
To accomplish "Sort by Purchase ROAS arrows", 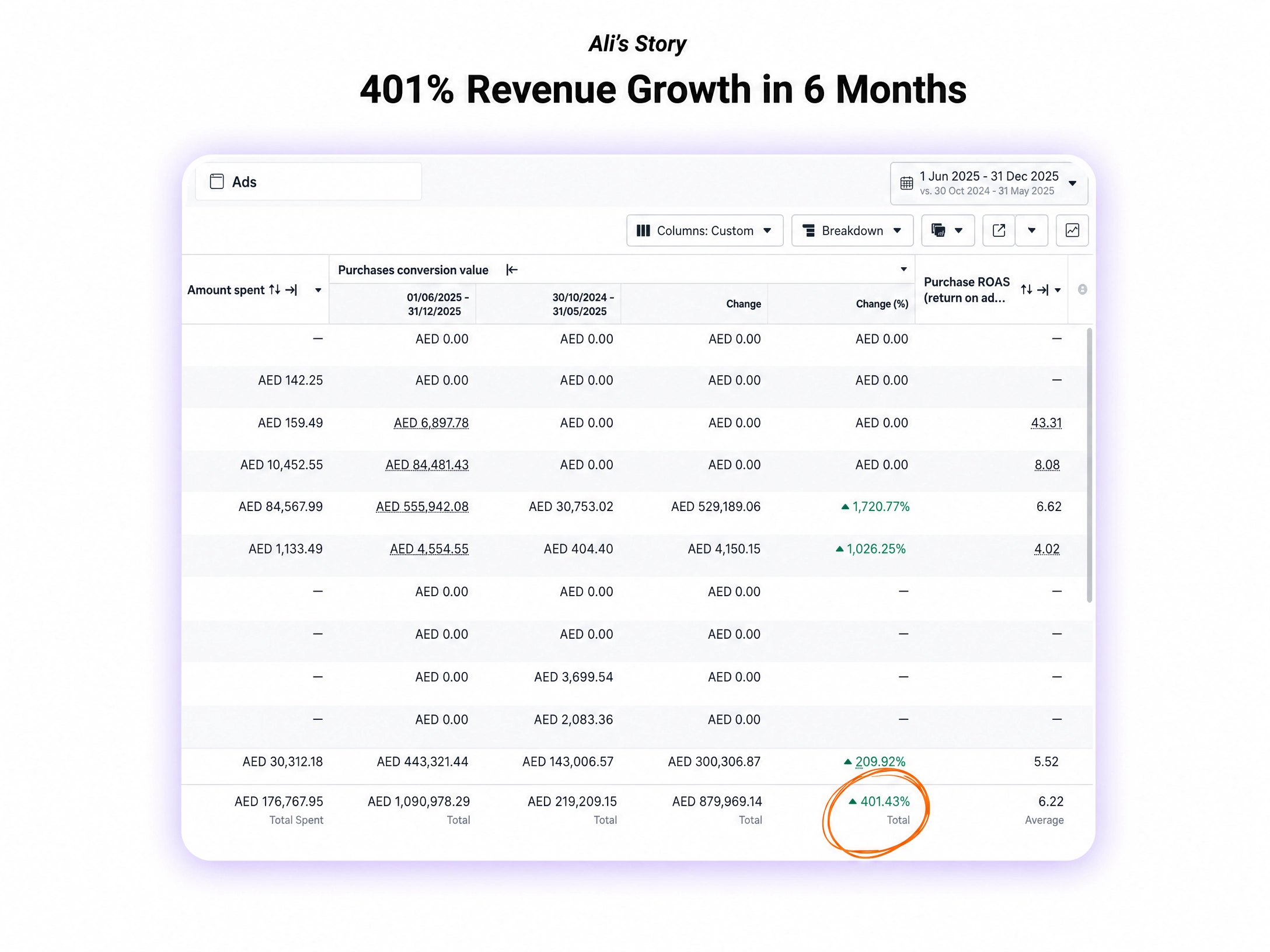I will [1026, 289].
